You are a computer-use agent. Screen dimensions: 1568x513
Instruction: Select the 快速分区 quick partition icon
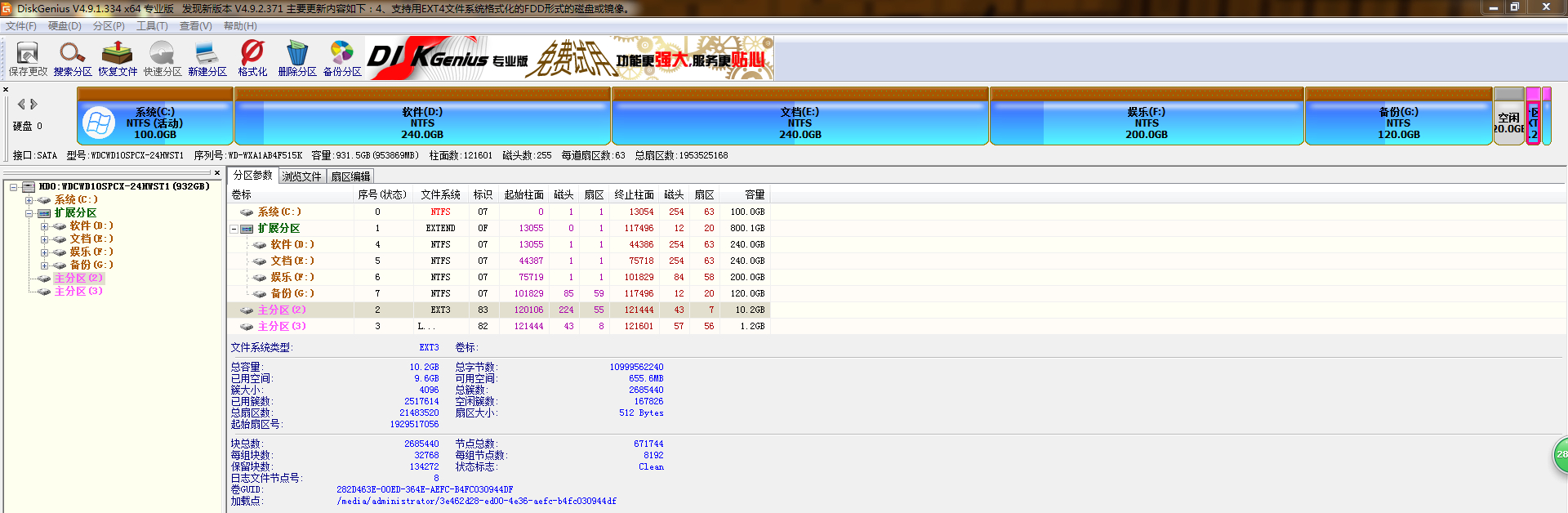pyautogui.click(x=163, y=59)
